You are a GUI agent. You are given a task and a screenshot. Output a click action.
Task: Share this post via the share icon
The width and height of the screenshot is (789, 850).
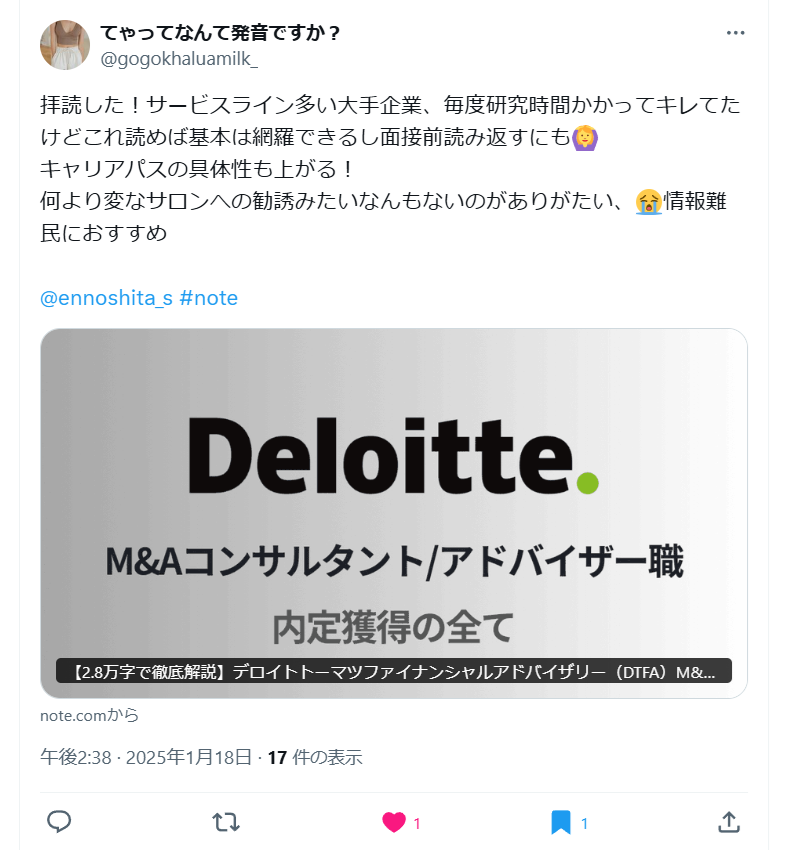click(x=727, y=822)
